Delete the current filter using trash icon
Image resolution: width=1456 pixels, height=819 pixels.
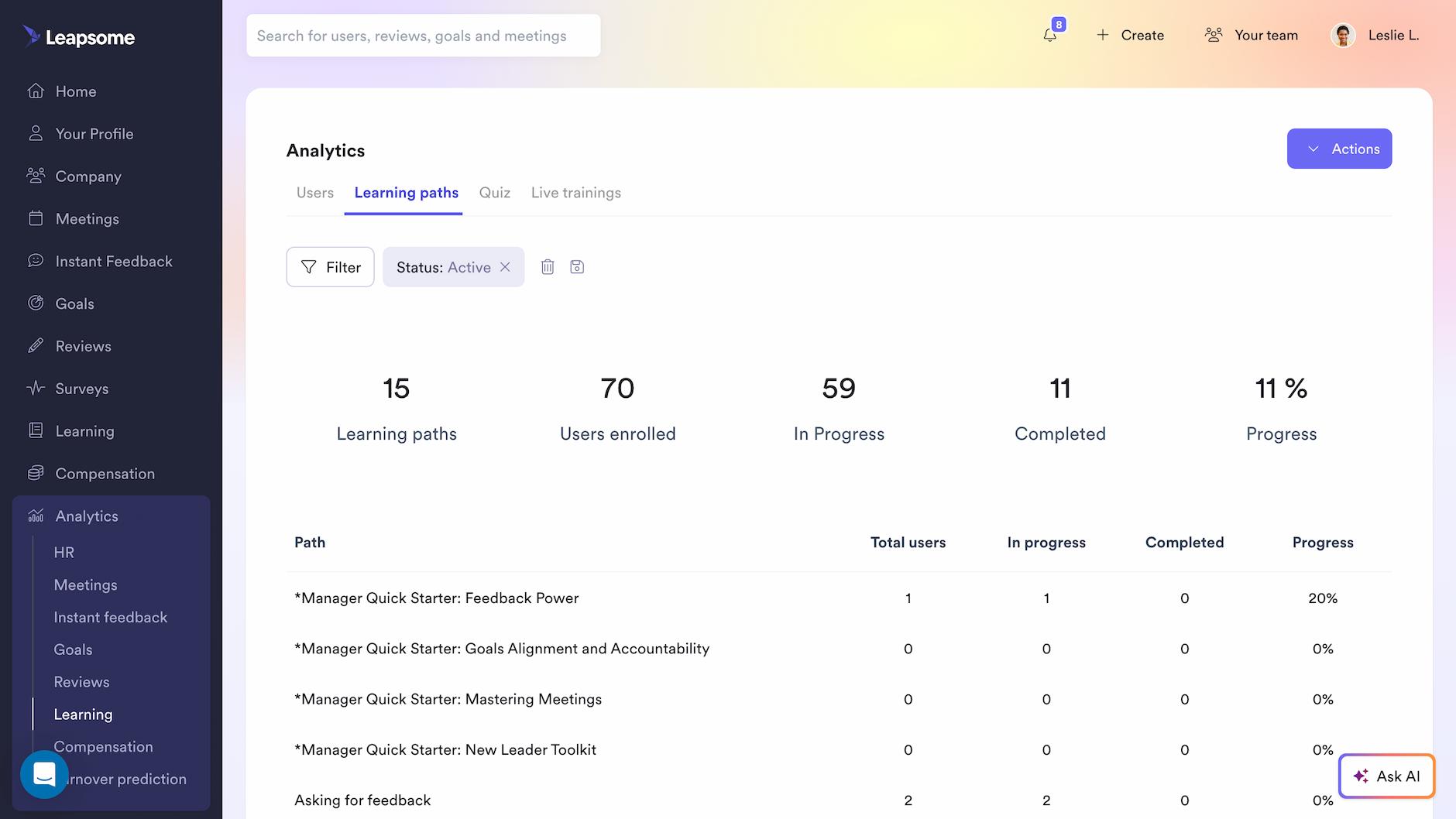[548, 266]
